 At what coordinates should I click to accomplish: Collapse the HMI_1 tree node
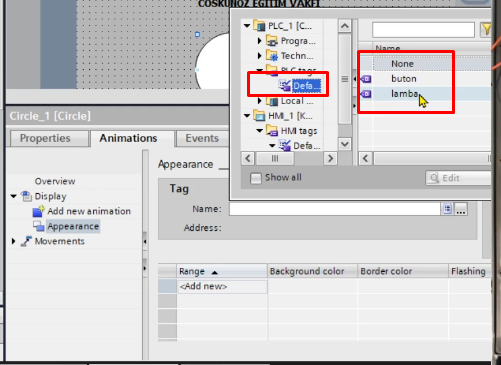point(247,116)
